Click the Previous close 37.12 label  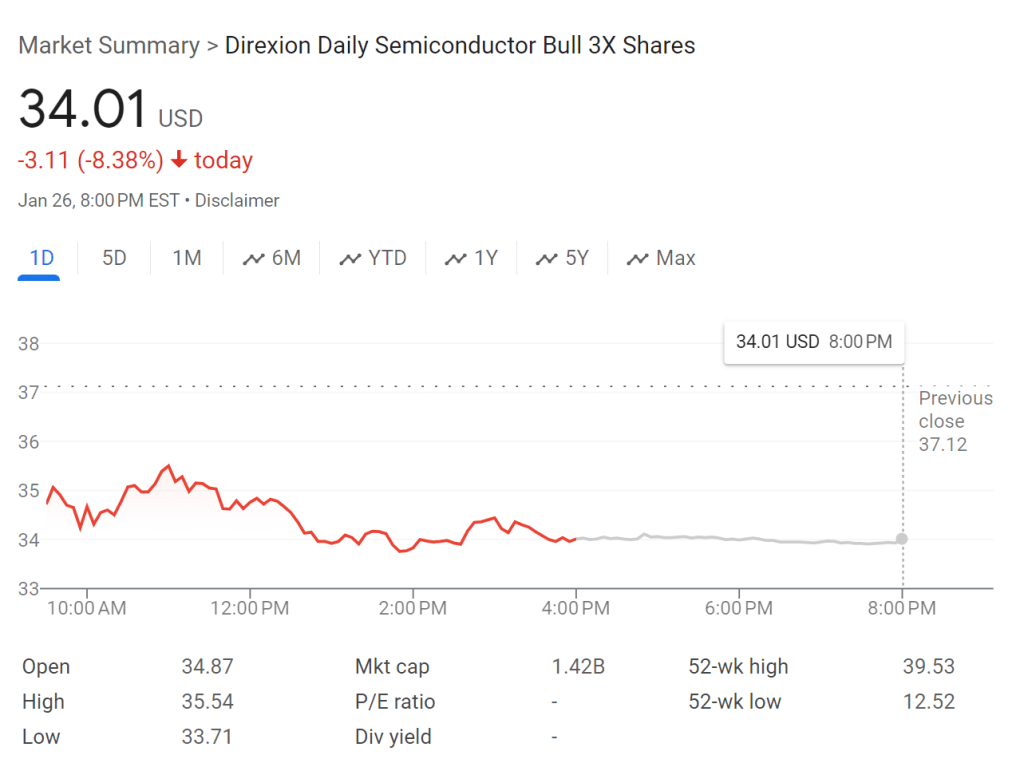[955, 421]
